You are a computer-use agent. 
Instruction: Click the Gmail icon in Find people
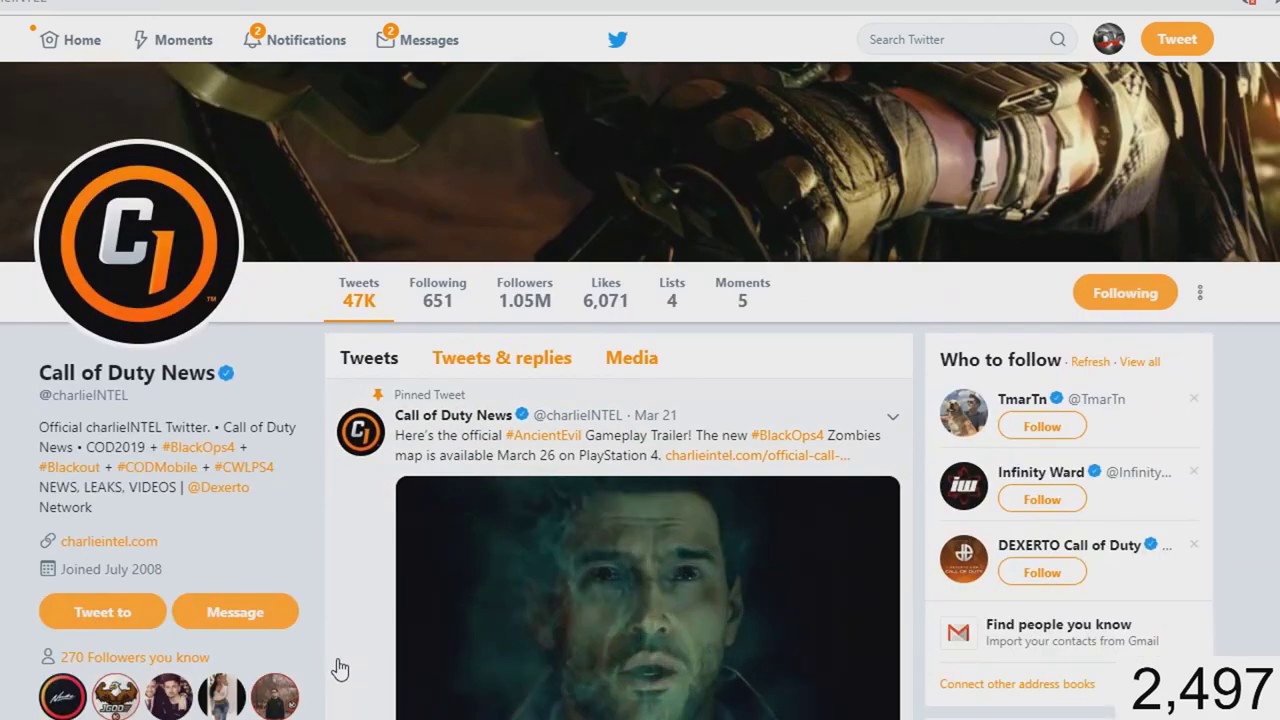click(x=959, y=632)
